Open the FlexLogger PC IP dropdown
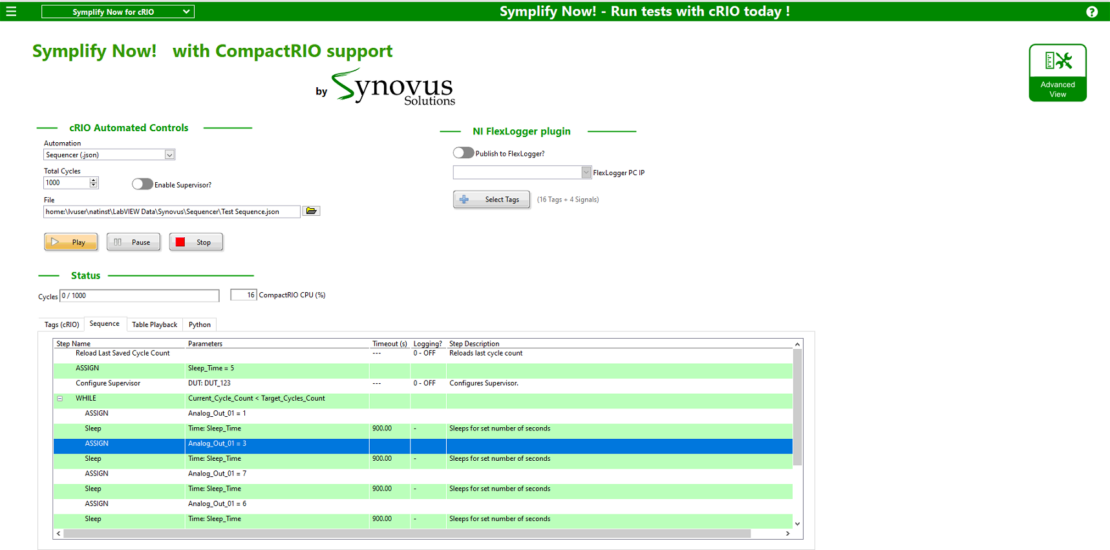 coord(585,173)
